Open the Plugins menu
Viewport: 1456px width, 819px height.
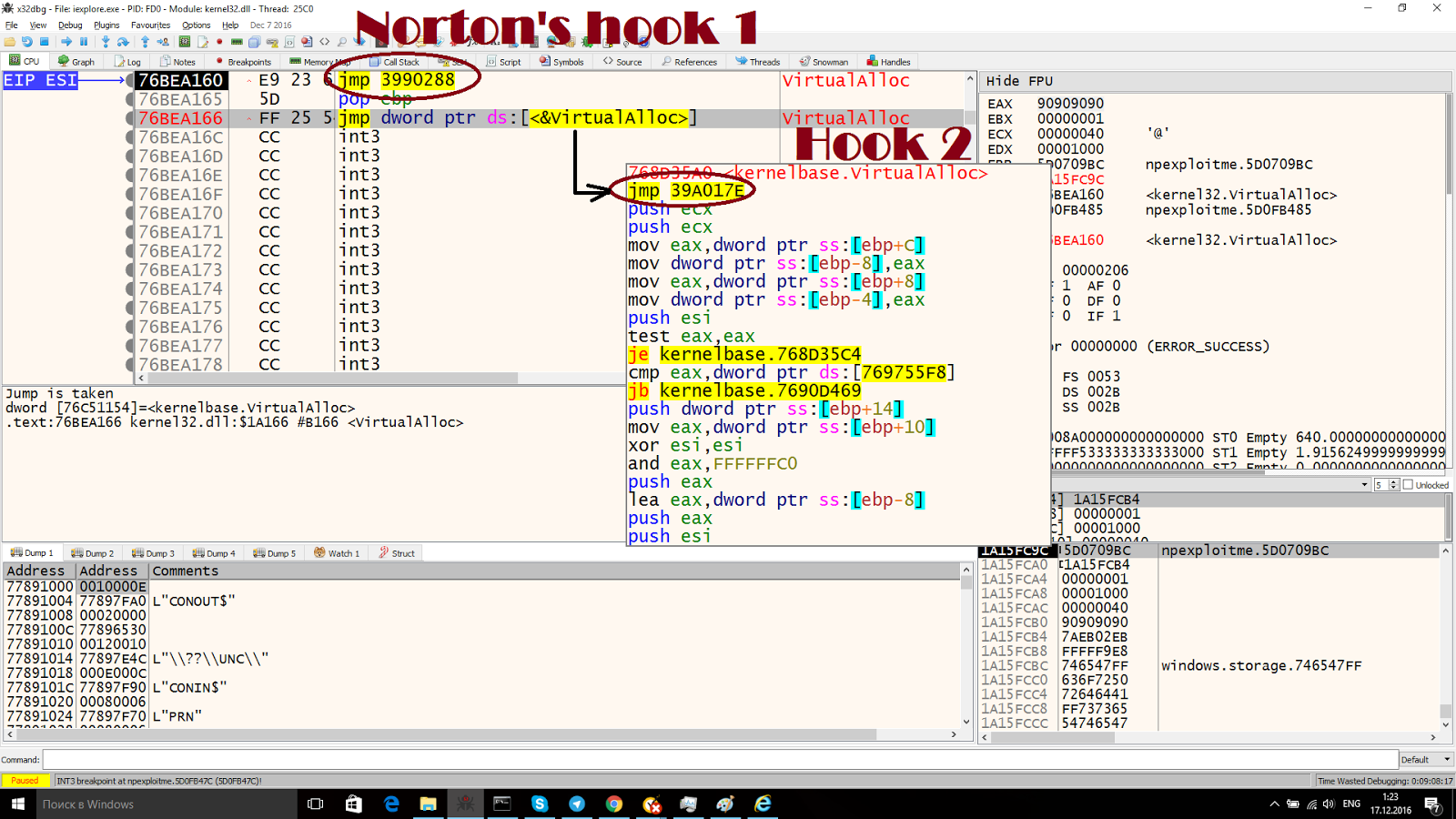click(x=106, y=25)
